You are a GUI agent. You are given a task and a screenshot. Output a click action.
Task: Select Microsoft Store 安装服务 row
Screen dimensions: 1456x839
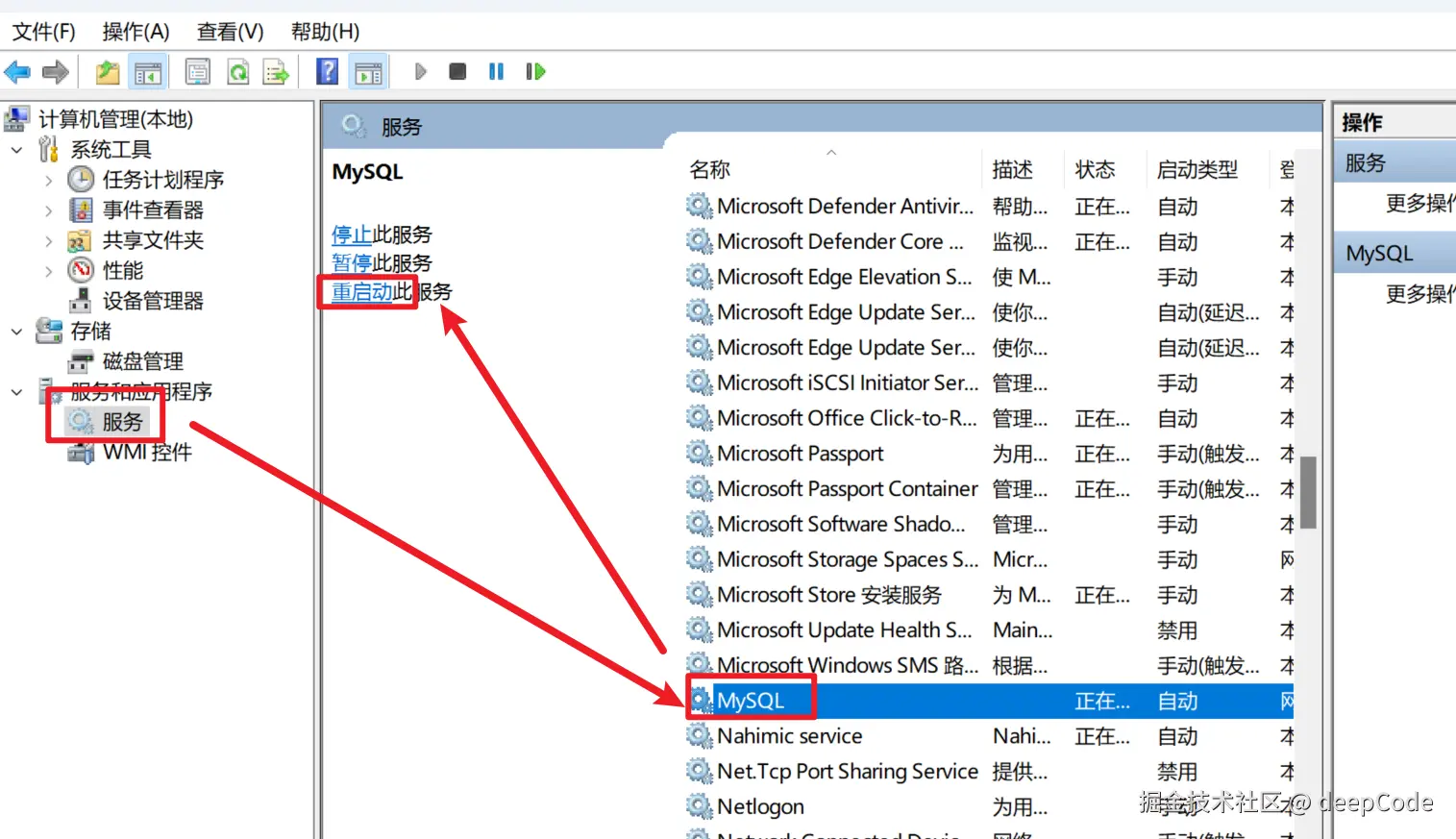coord(990,595)
